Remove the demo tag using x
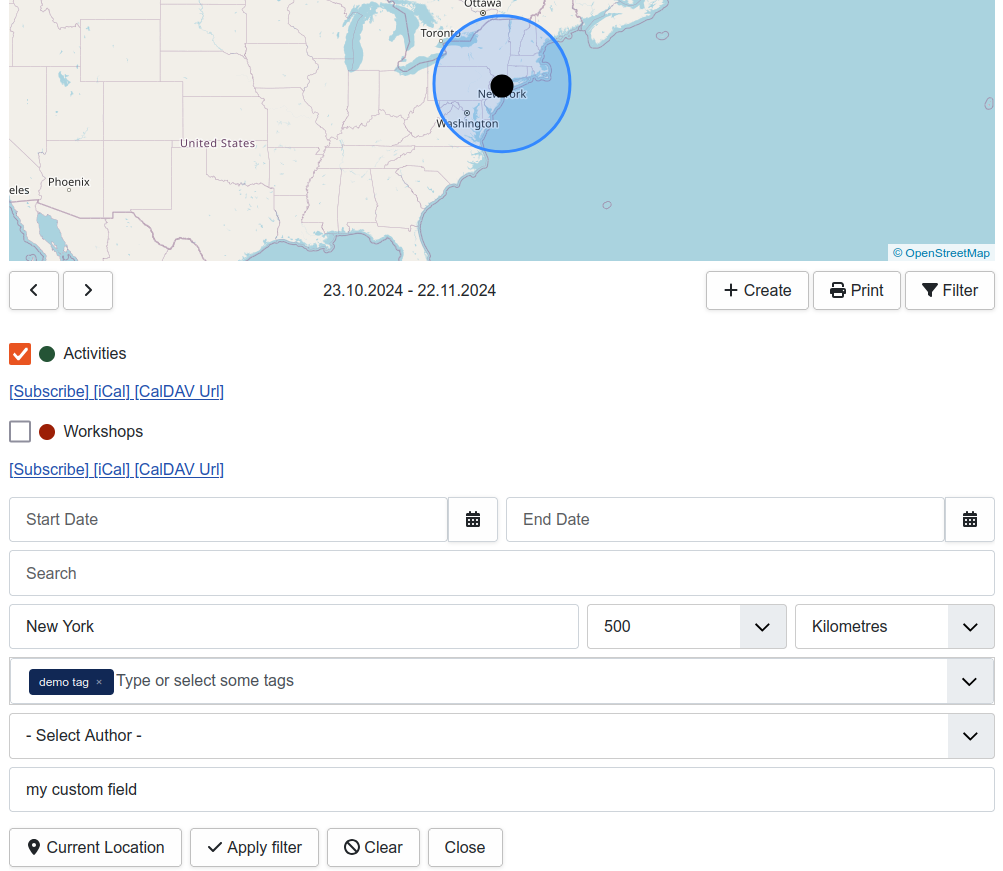 pyautogui.click(x=99, y=682)
